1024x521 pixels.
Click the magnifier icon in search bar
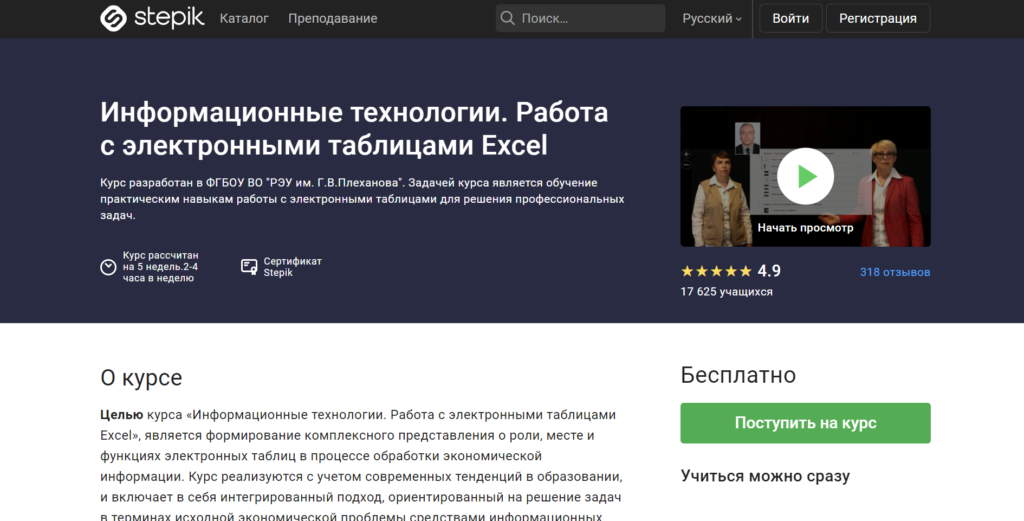tap(507, 18)
